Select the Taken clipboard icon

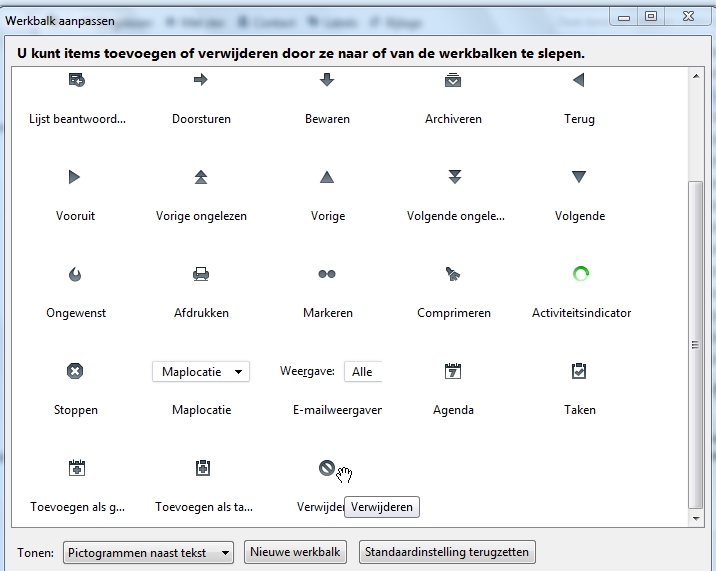[579, 371]
